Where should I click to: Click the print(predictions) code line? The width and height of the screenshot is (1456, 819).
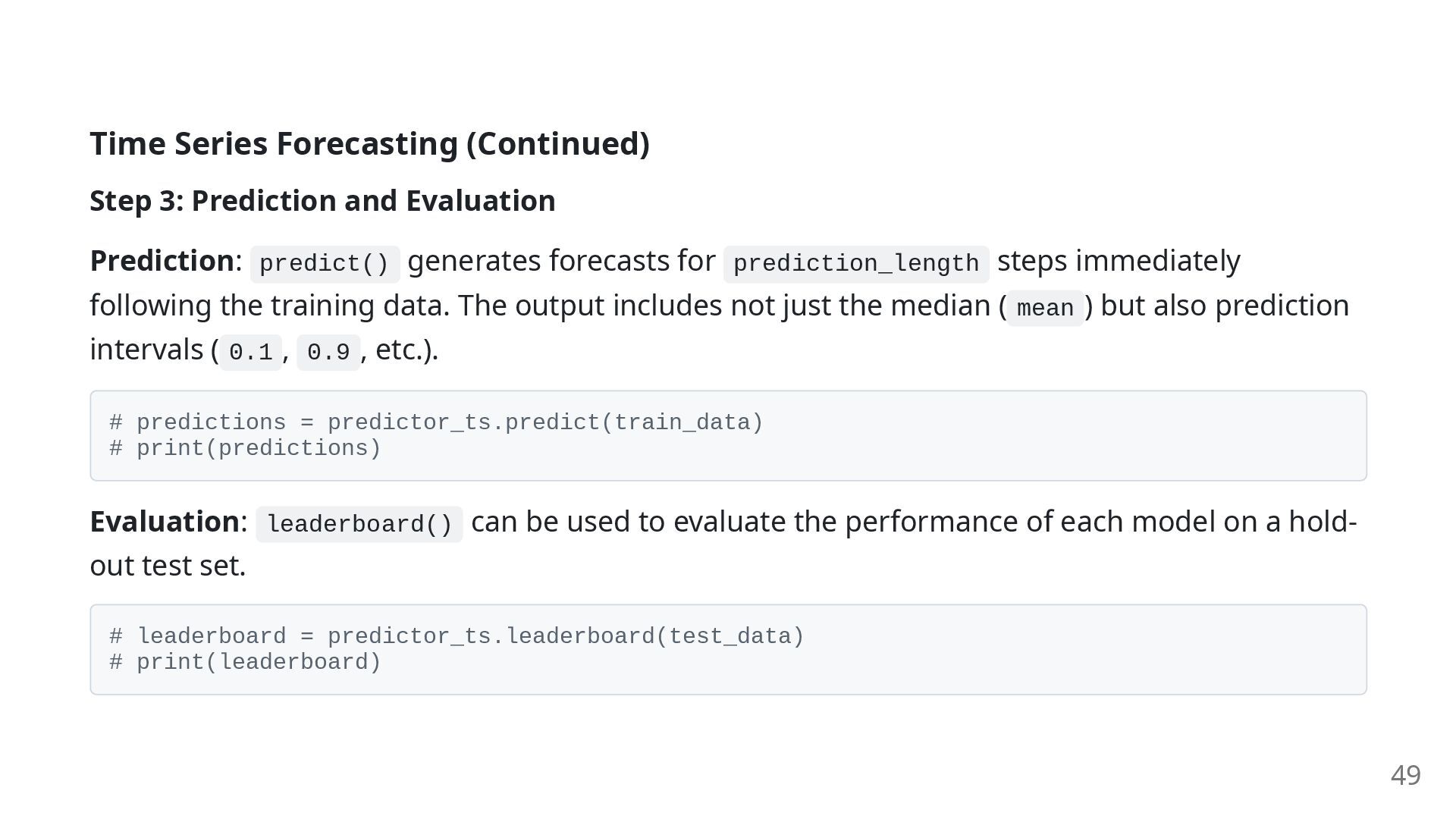tap(245, 448)
